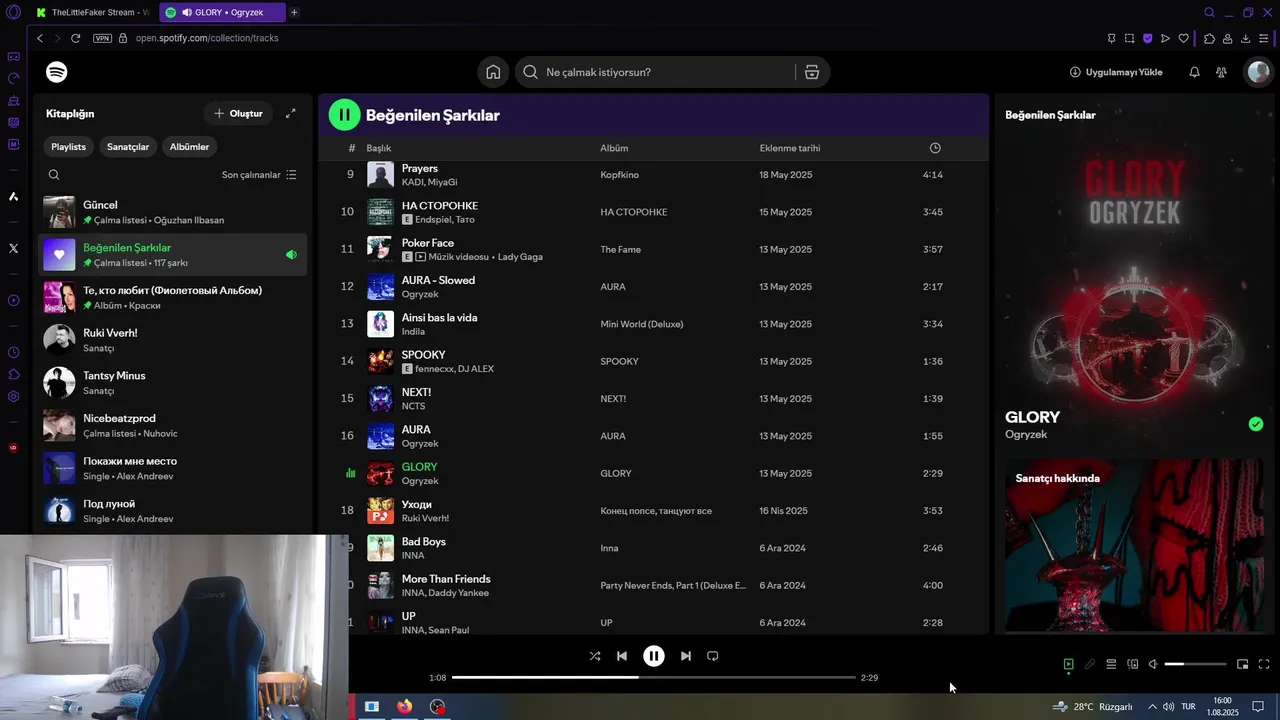Click the Spotify logo

(57, 72)
